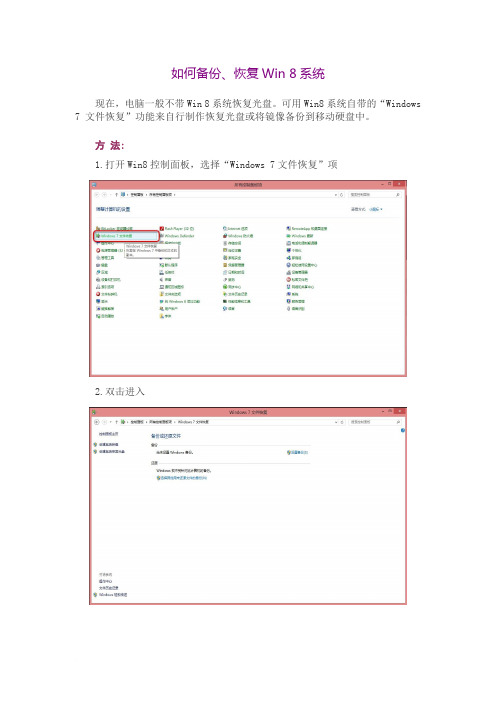
Task: Expand address dropdown in Windows 7 文件恢复 window
Action: (336, 422)
